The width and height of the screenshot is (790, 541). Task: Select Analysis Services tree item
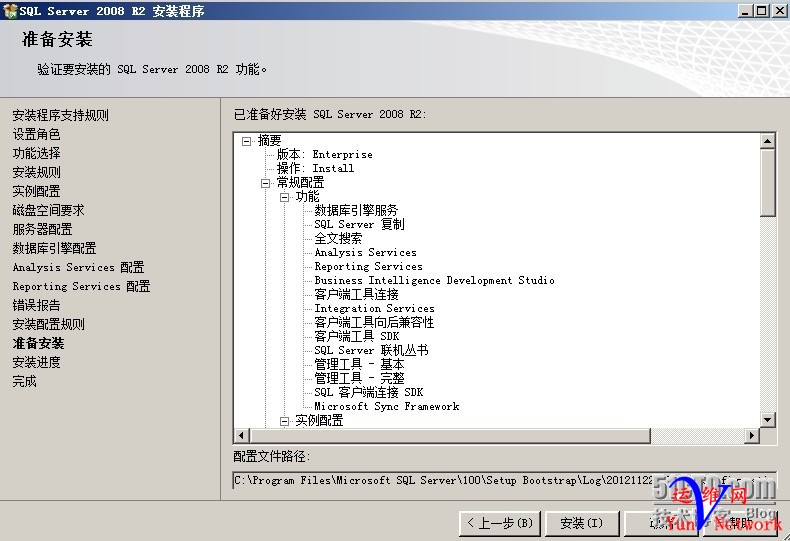[x=365, y=253]
